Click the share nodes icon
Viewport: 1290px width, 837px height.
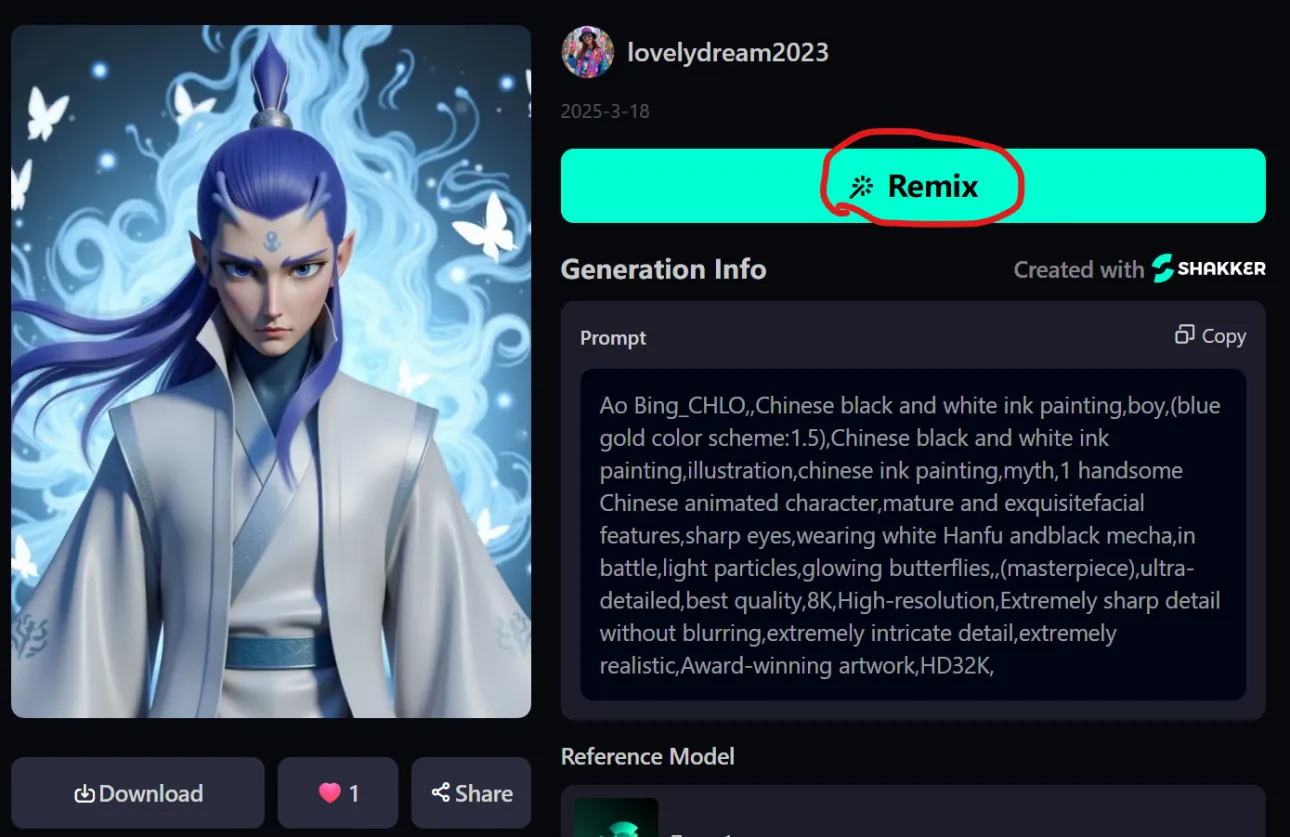440,793
